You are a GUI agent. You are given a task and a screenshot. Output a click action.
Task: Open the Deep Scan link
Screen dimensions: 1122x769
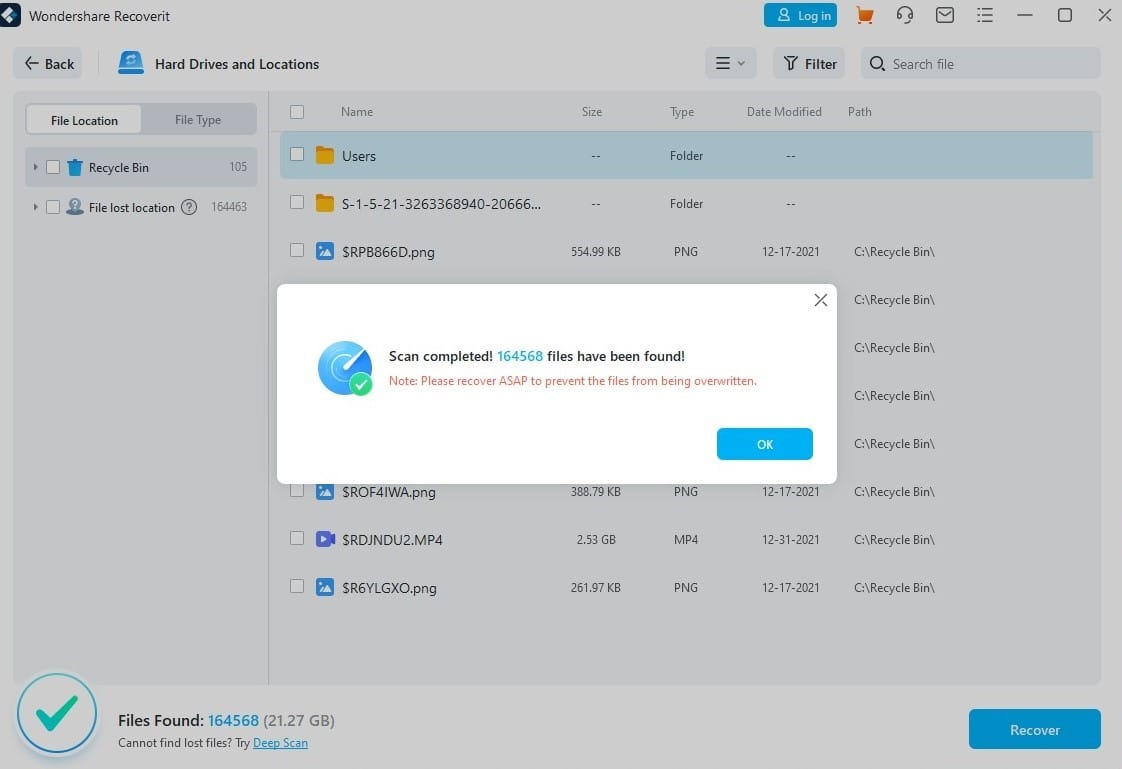(280, 743)
